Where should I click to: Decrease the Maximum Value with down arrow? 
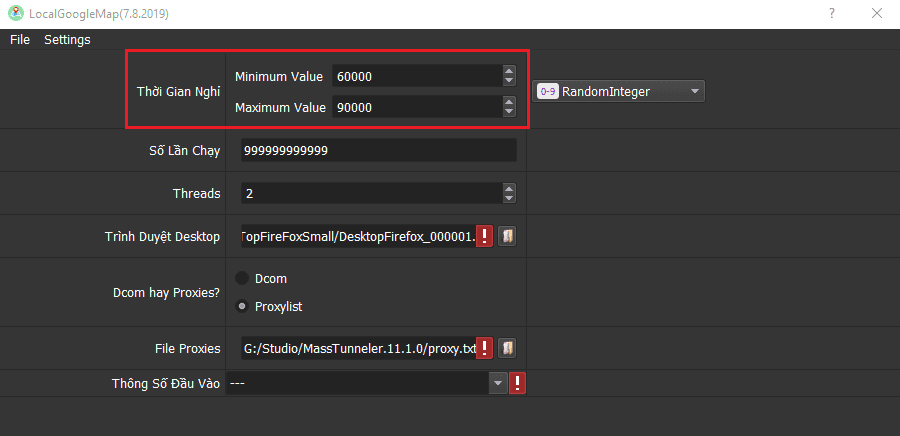click(509, 112)
